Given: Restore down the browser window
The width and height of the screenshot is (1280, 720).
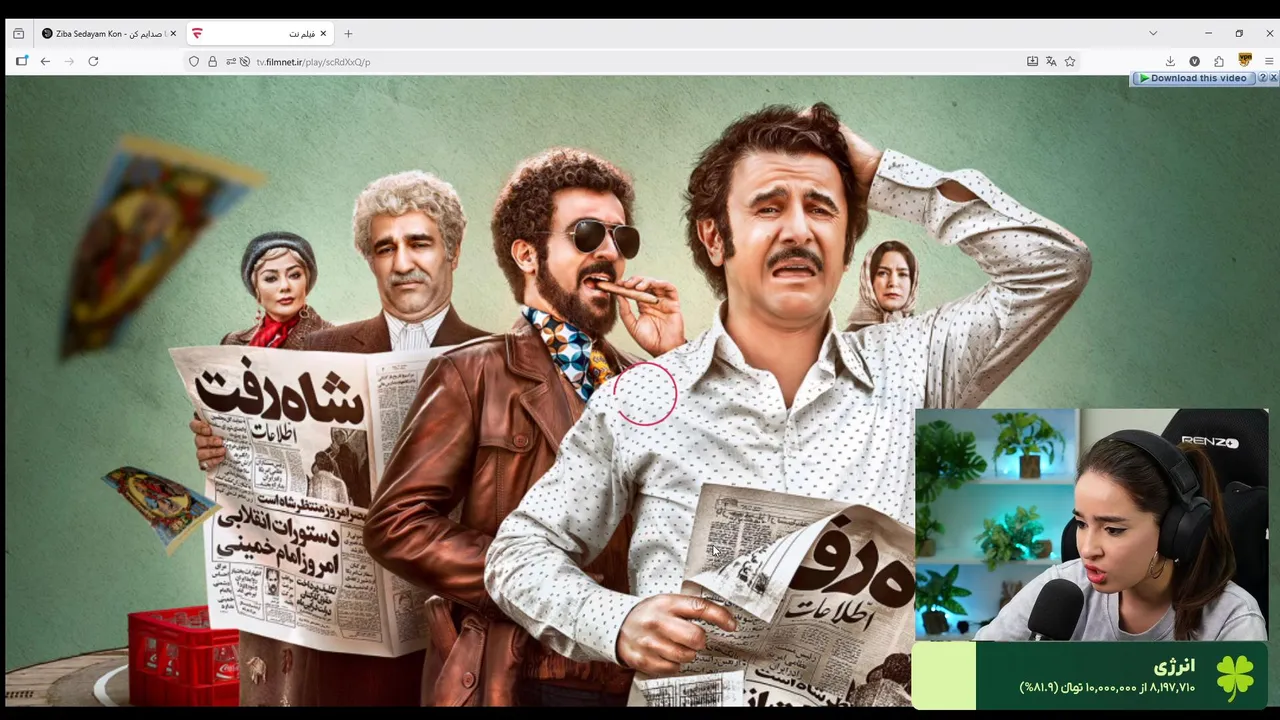Looking at the screenshot, I should 1239,33.
